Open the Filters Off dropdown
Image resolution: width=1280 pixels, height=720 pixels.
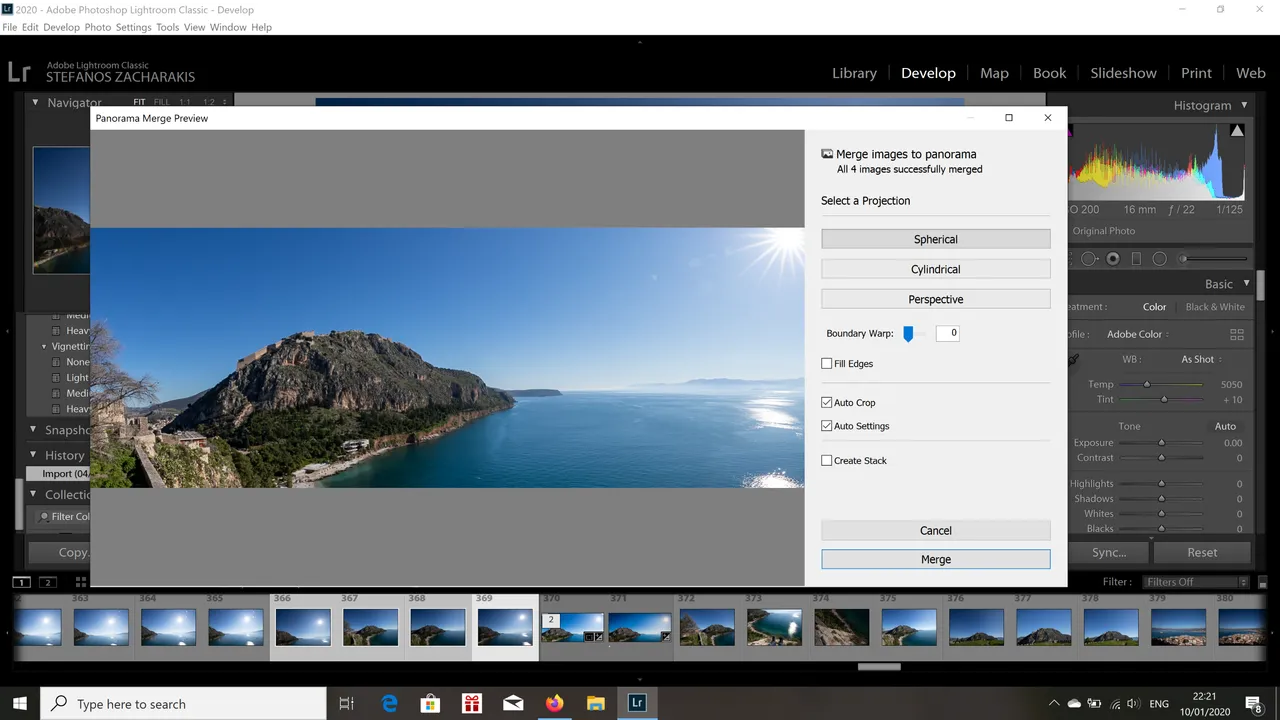(x=1197, y=582)
